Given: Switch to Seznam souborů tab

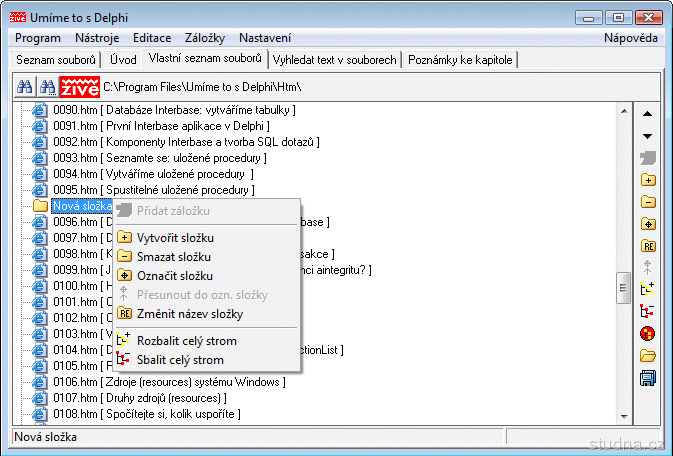Looking at the screenshot, I should pyautogui.click(x=56, y=60).
